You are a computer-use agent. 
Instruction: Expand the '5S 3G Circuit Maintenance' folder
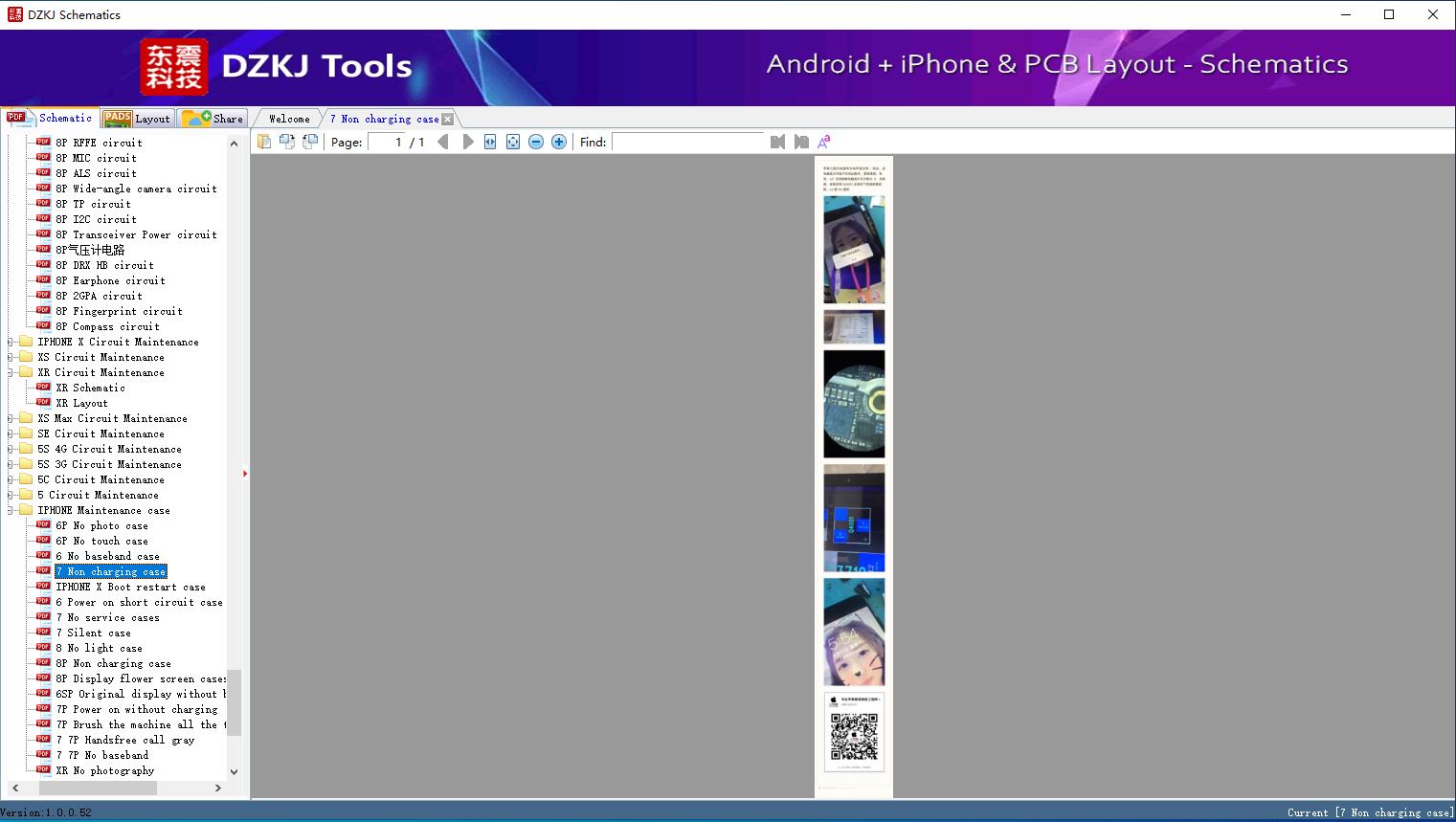[x=11, y=464]
